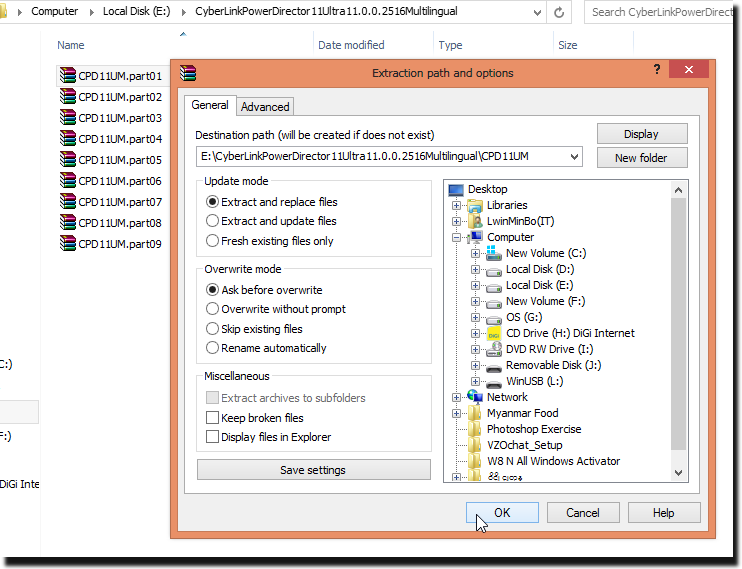Select Ask before overwrite option
Viewport: 742px width, 569px height.
coord(264,290)
